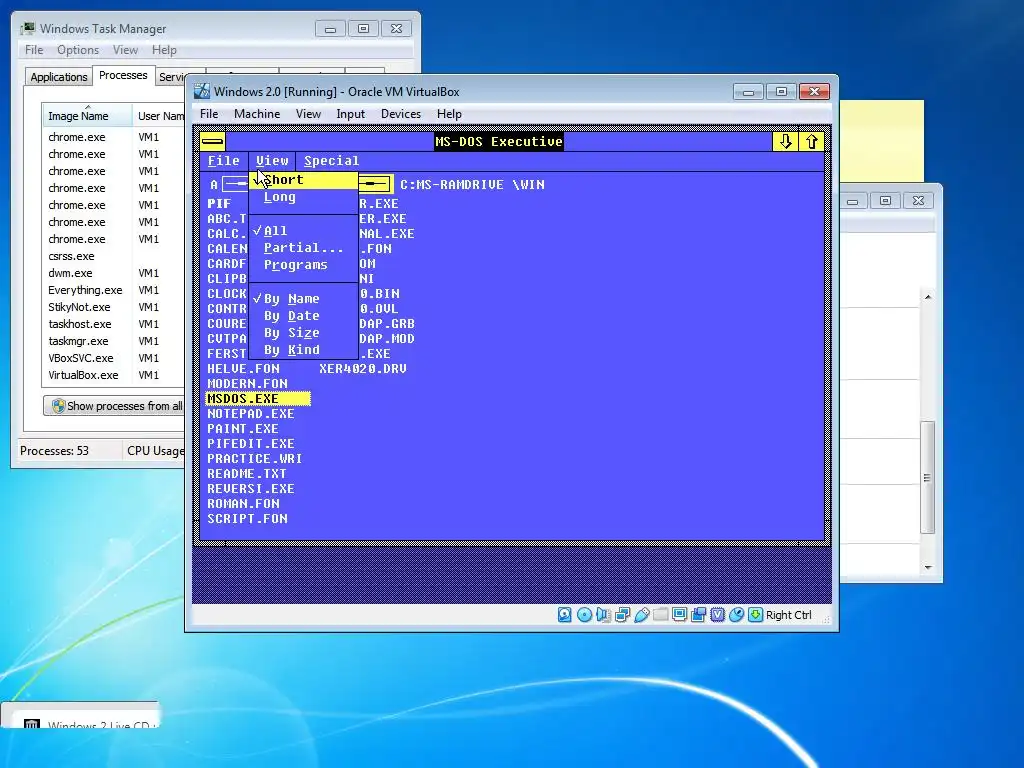This screenshot has width=1024, height=768.
Task: Open Task Manager File menu
Action: [34, 50]
